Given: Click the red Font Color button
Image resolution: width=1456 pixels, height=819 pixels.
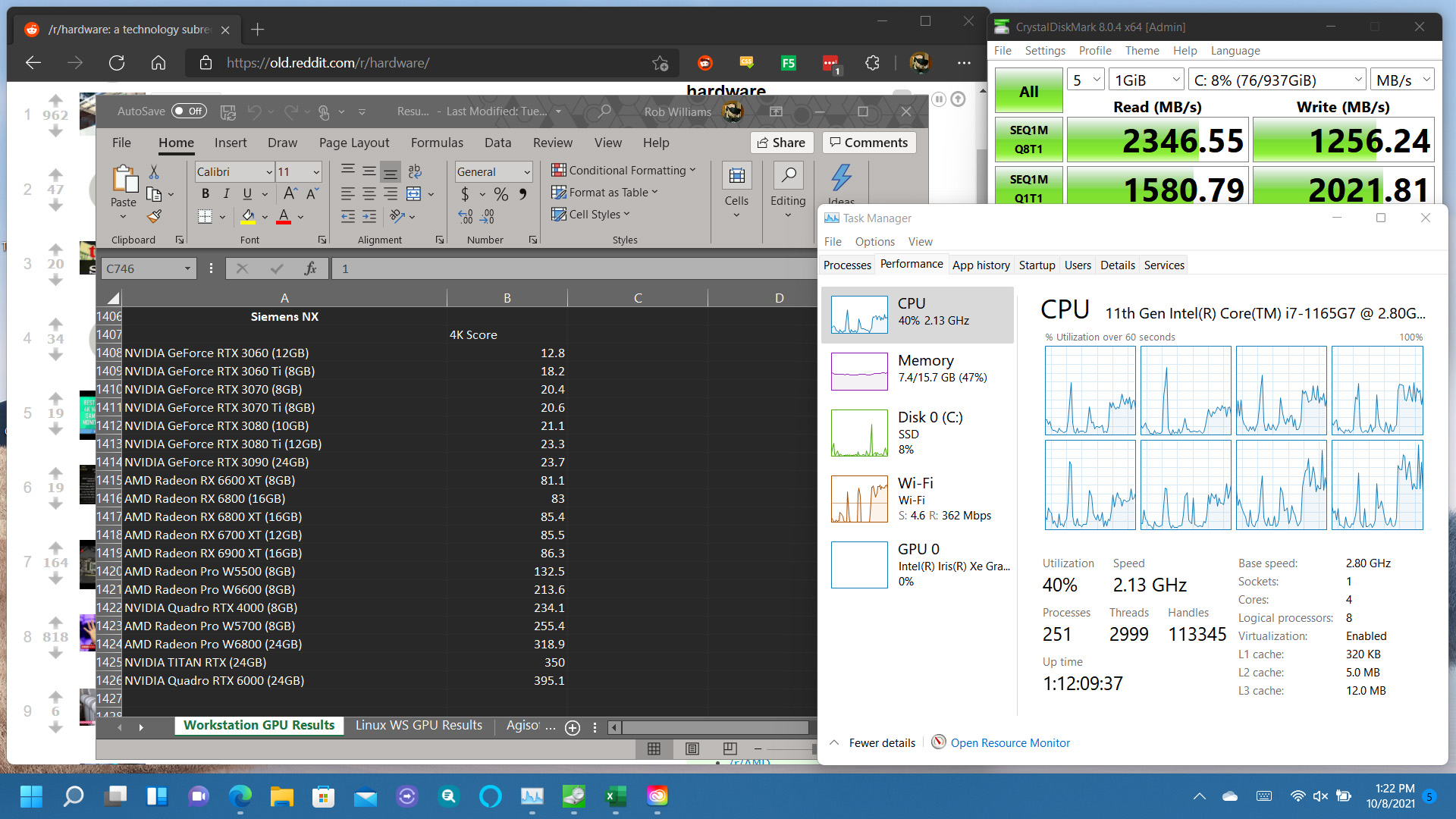Looking at the screenshot, I should 284,217.
